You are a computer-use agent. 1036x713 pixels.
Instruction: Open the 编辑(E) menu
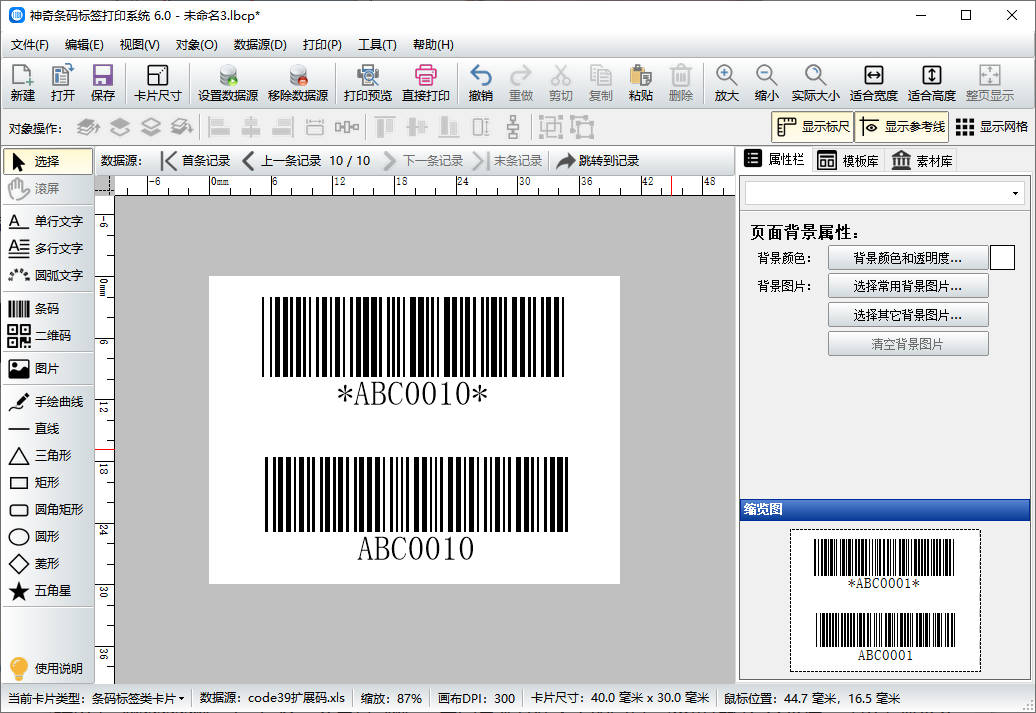[x=84, y=45]
